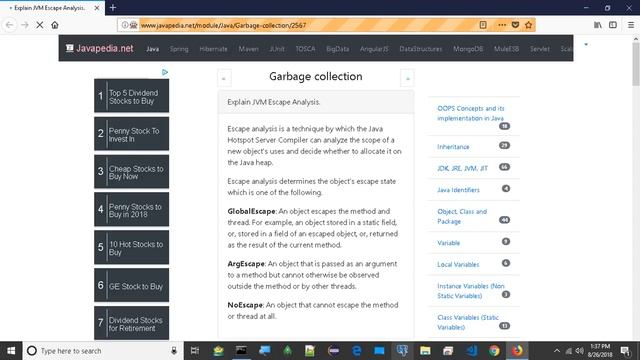This screenshot has width=640, height=360.
Task: Open the page actions menu
Action: (x=502, y=25)
